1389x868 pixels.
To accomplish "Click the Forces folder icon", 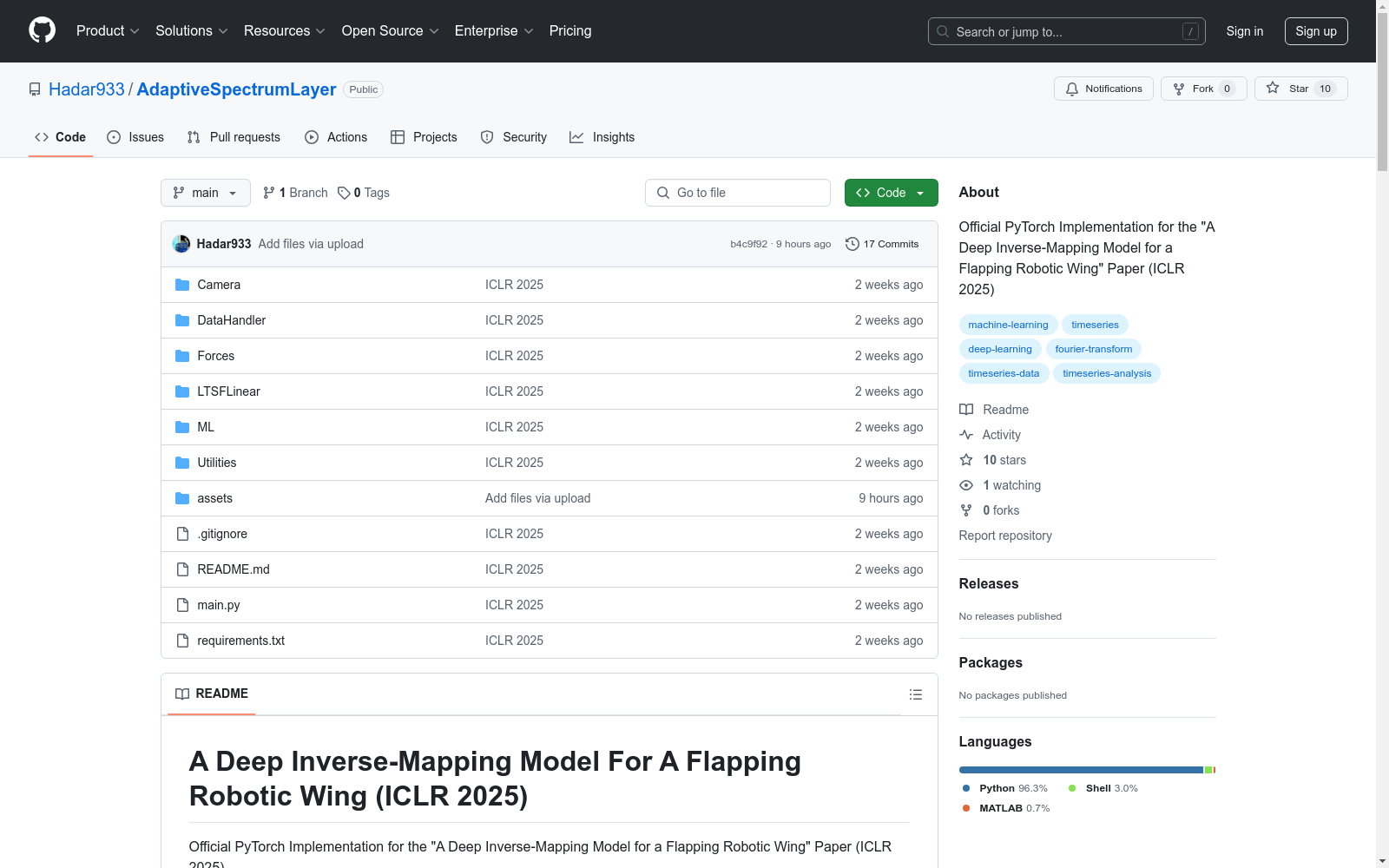I will (182, 356).
